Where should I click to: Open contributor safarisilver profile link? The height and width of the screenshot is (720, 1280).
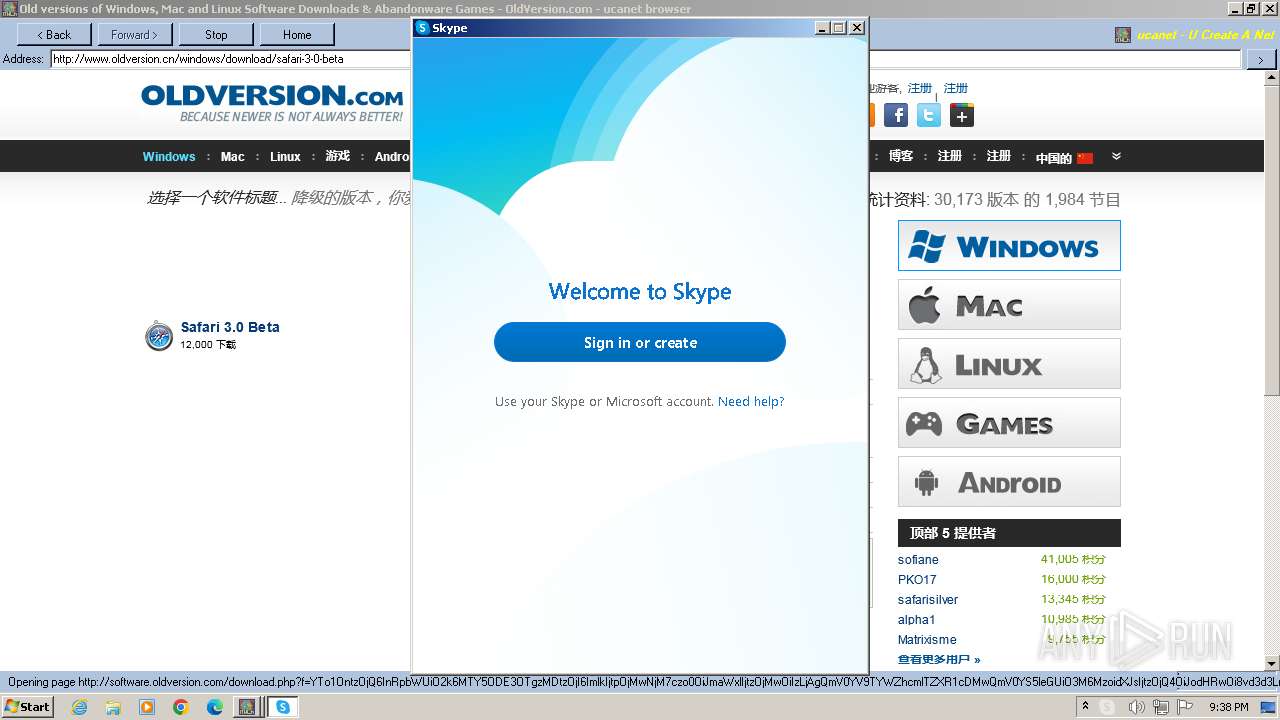click(x=928, y=600)
